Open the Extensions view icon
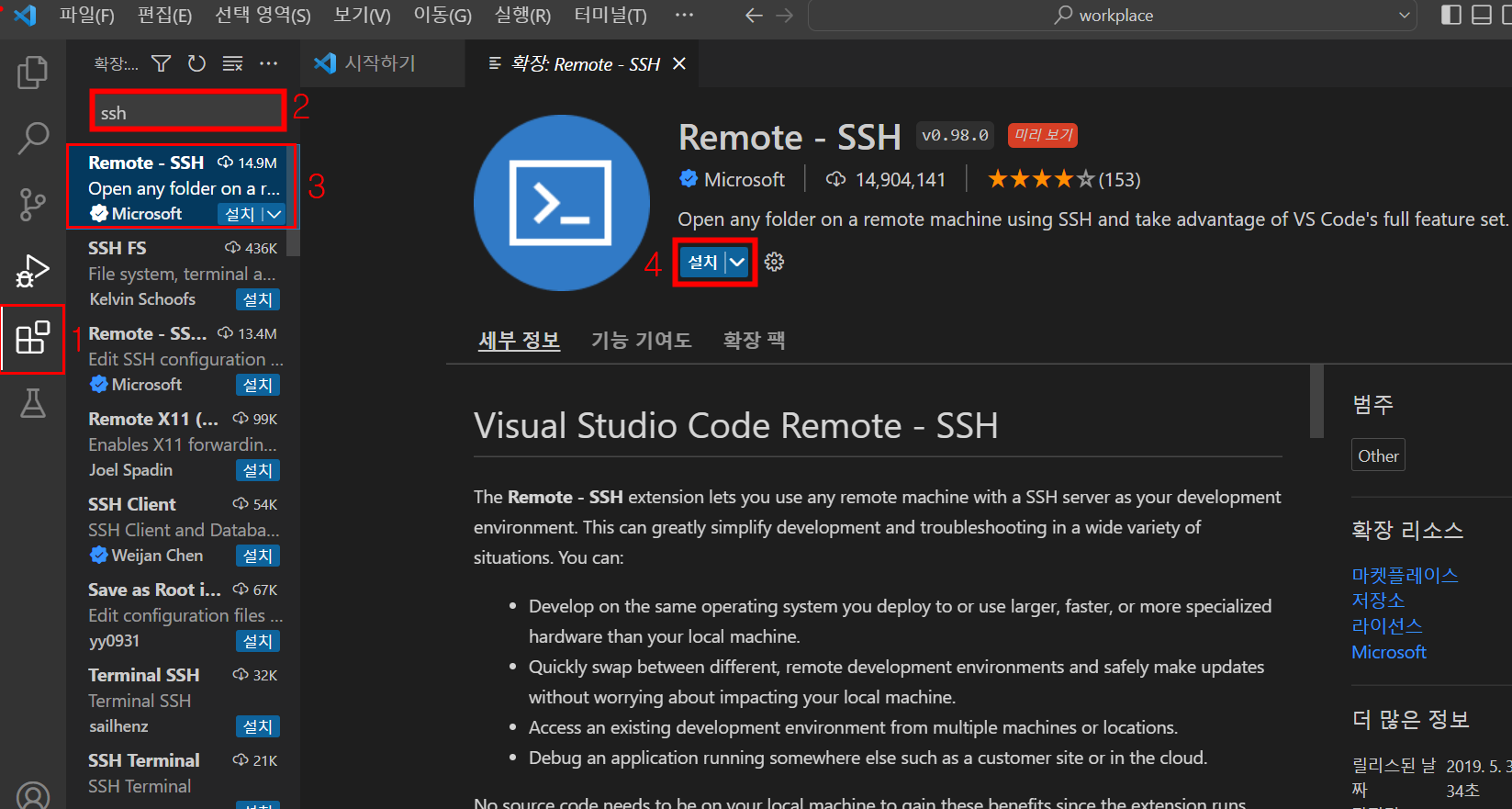 [x=32, y=338]
